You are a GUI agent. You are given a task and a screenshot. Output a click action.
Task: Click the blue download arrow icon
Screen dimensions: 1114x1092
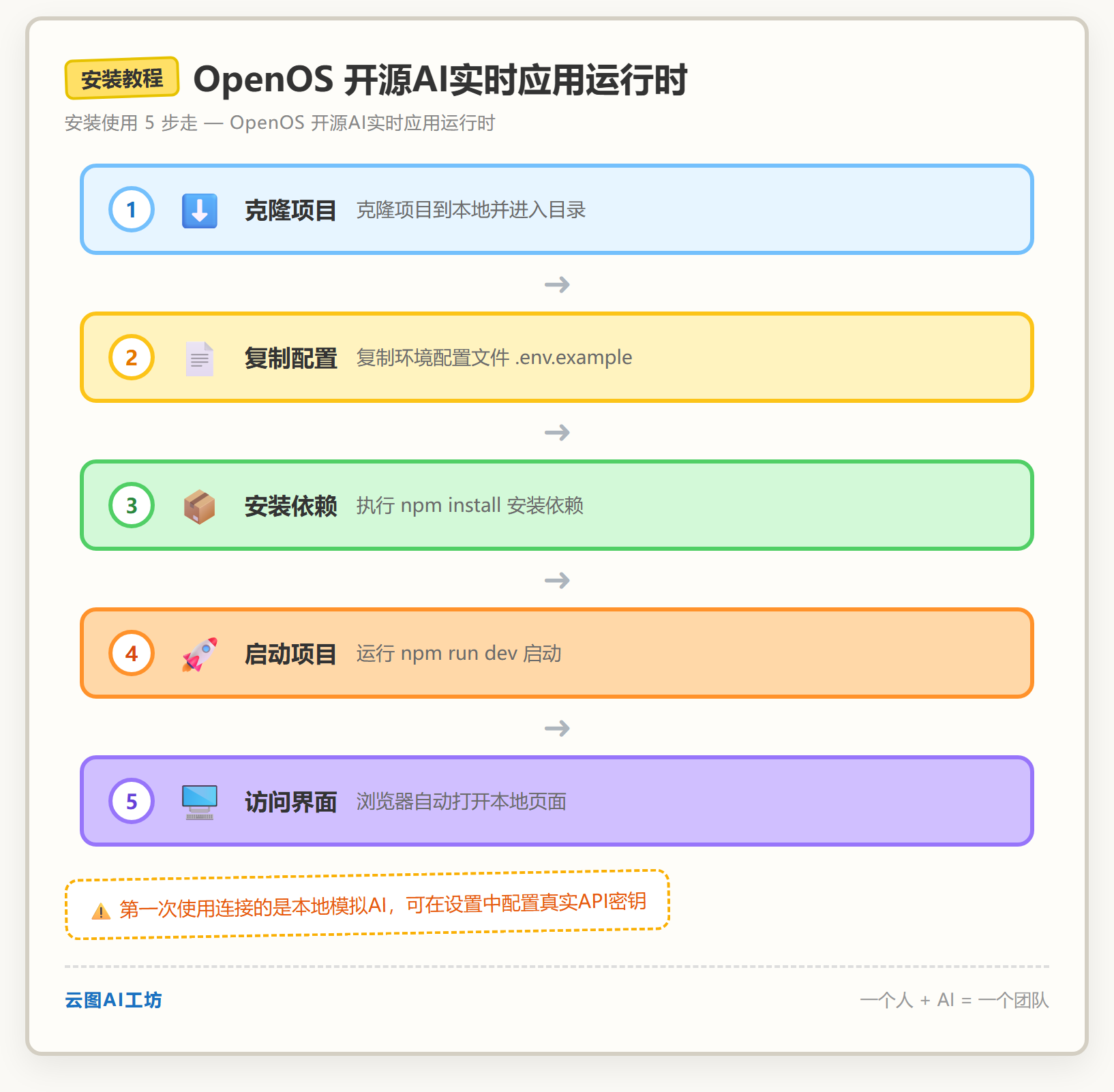point(200,210)
